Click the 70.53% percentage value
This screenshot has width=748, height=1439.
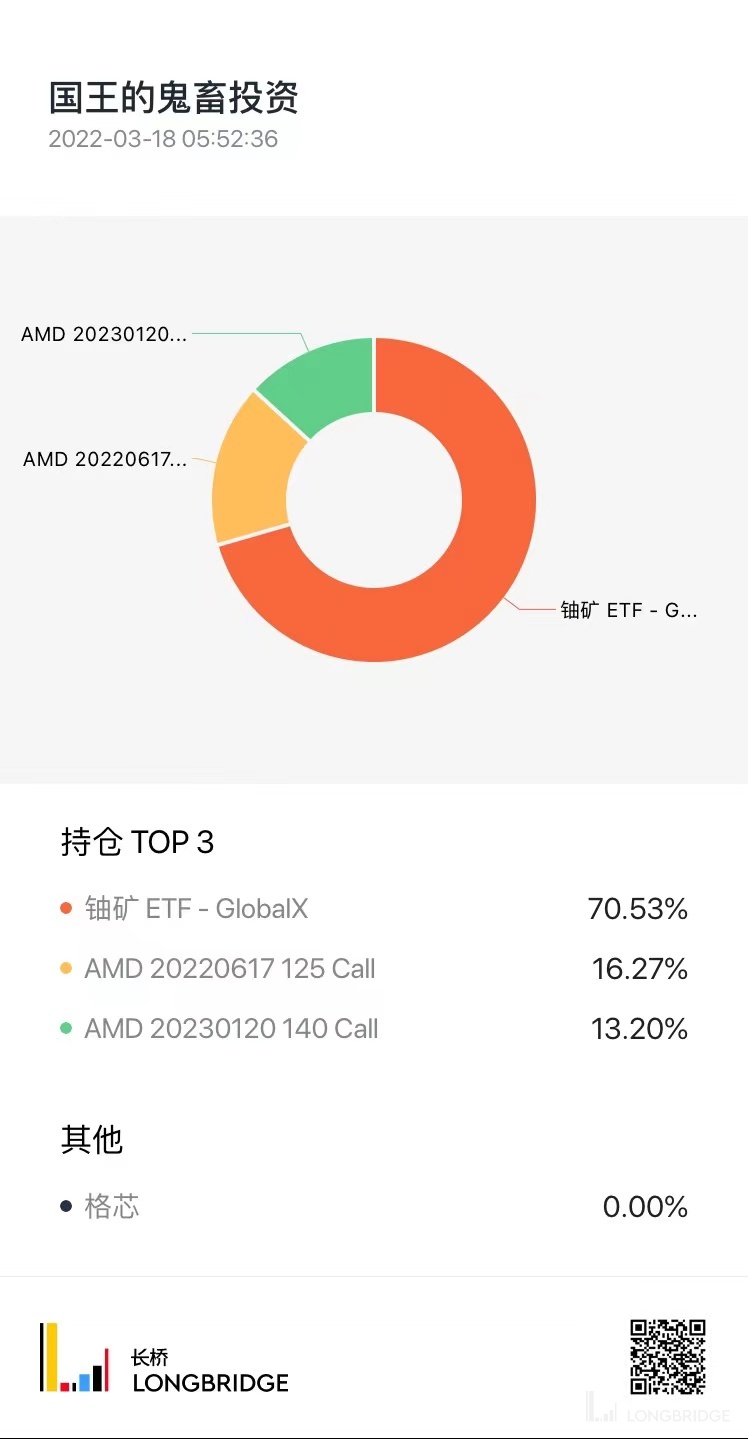point(637,909)
